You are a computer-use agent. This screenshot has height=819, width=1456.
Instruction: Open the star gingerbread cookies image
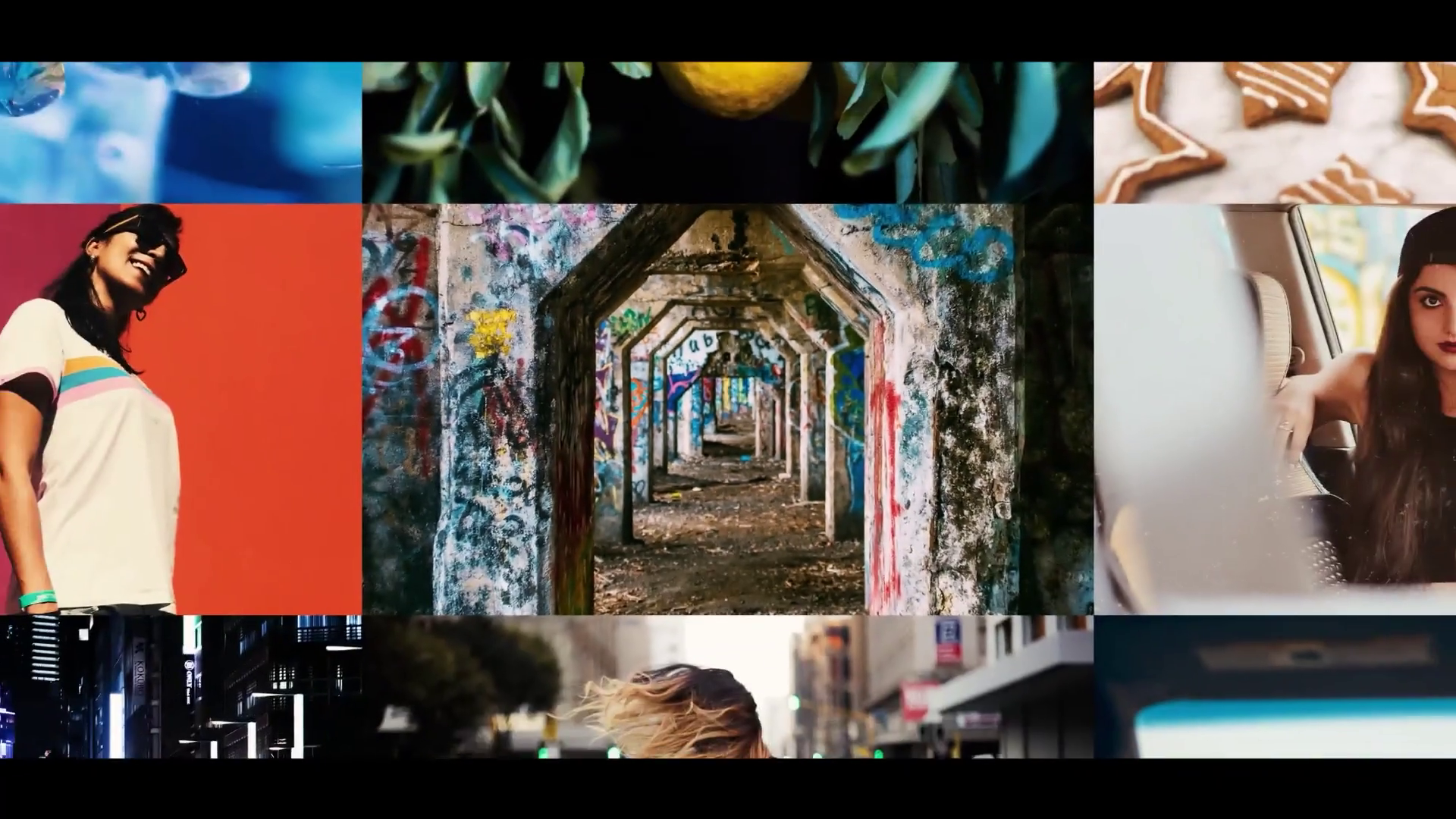[1274, 133]
